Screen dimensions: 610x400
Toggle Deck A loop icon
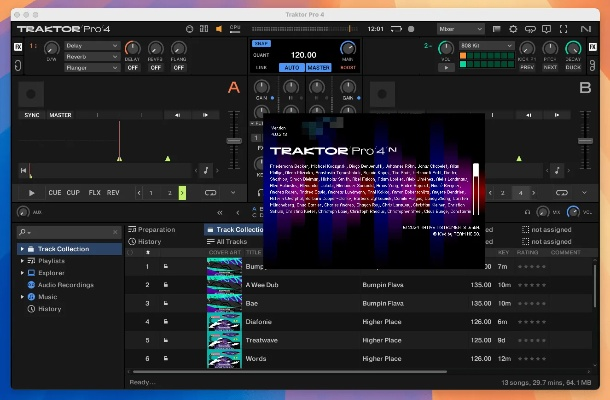pos(210,193)
